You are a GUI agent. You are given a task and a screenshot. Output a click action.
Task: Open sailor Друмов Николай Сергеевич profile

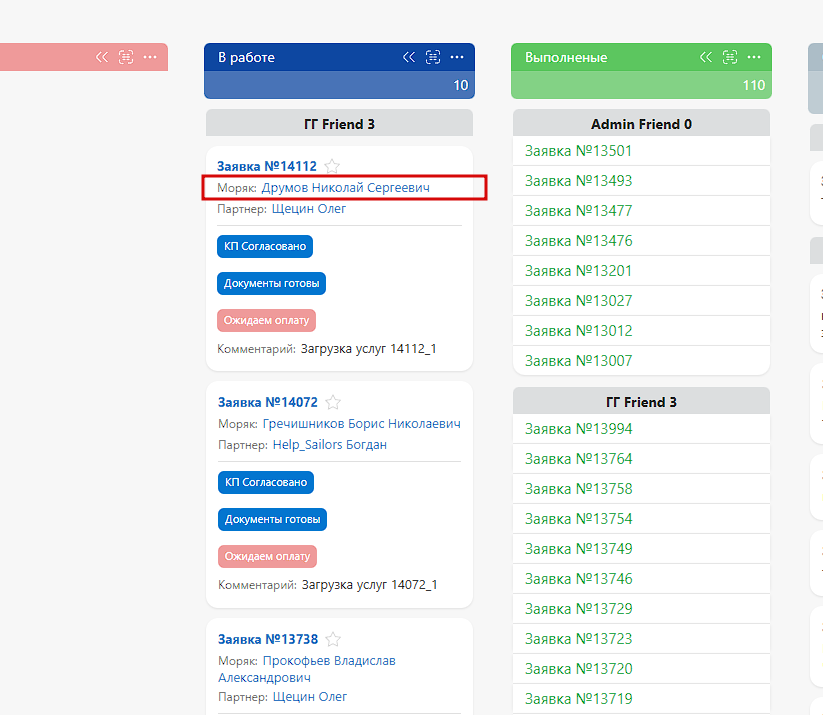click(x=345, y=187)
